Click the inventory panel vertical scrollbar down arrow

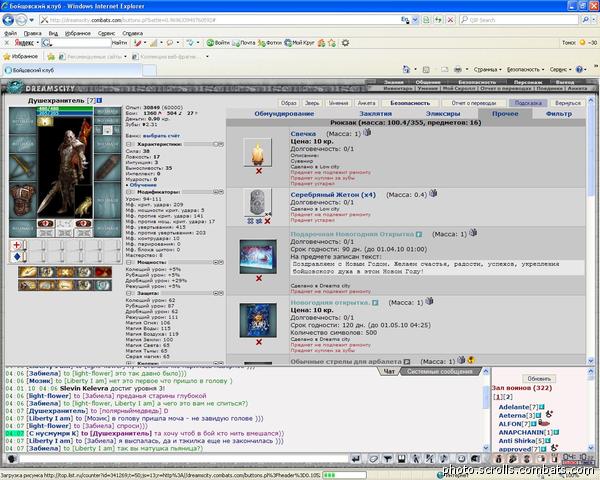[x=590, y=361]
